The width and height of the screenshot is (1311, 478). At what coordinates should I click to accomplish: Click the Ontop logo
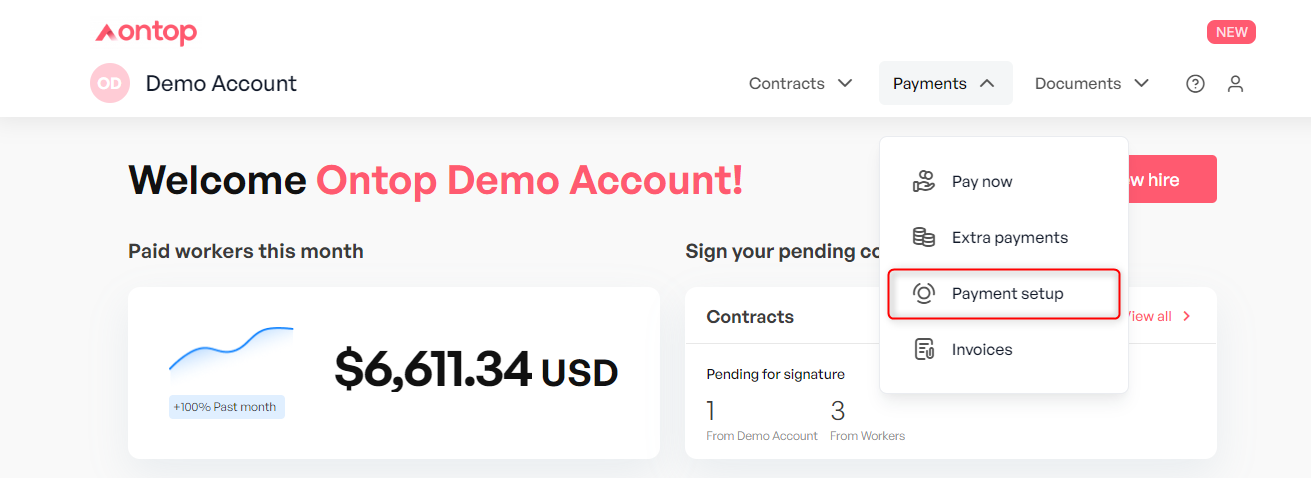146,33
